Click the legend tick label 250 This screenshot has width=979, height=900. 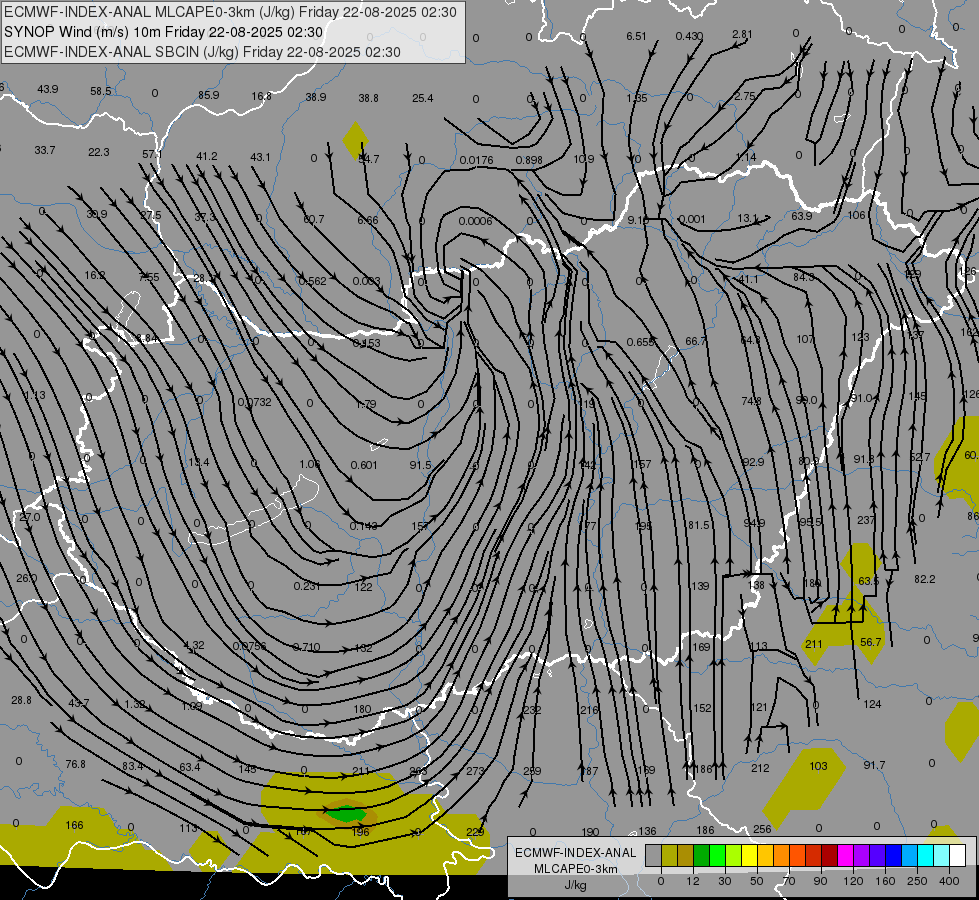point(917,881)
